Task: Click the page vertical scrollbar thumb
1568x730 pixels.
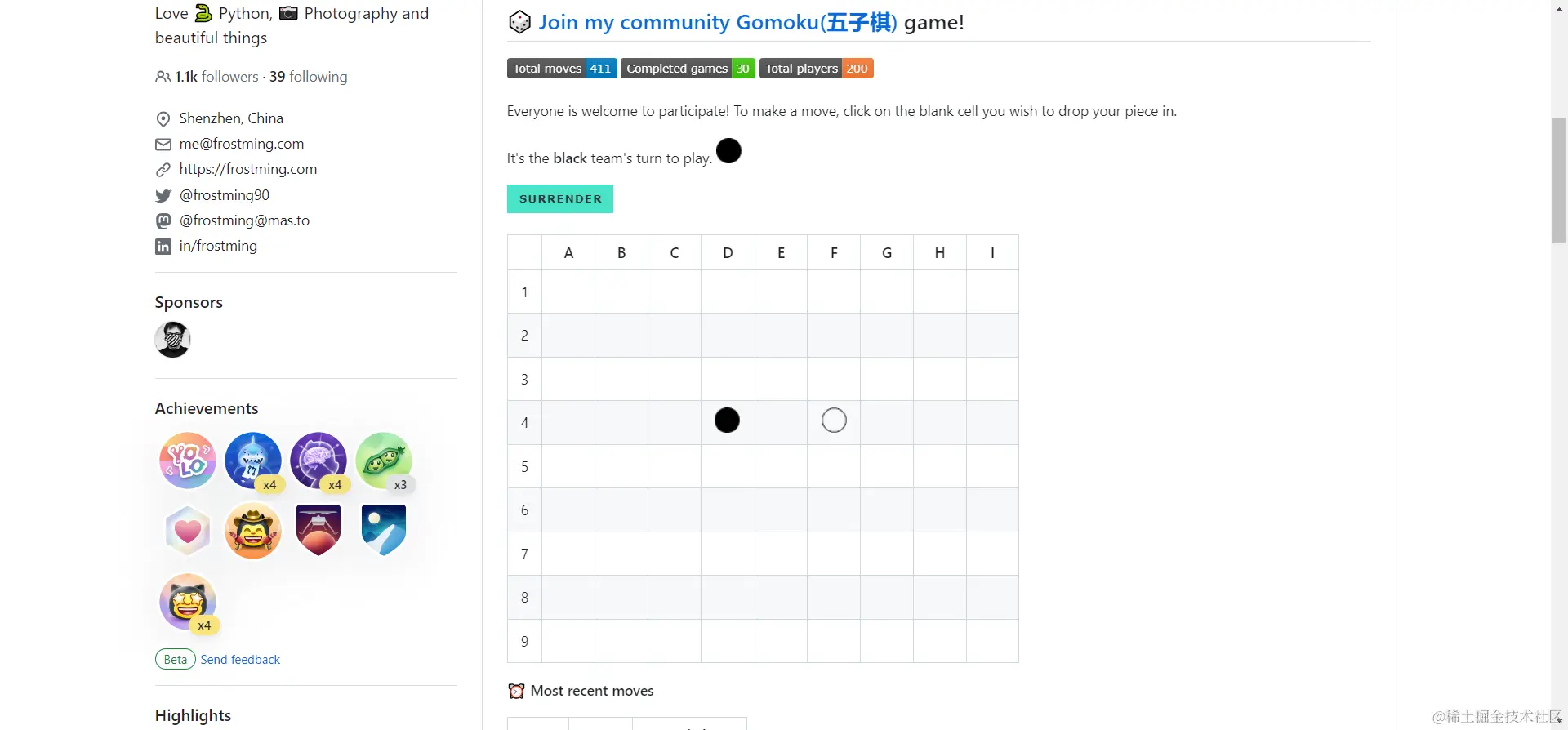Action: pos(1559,180)
